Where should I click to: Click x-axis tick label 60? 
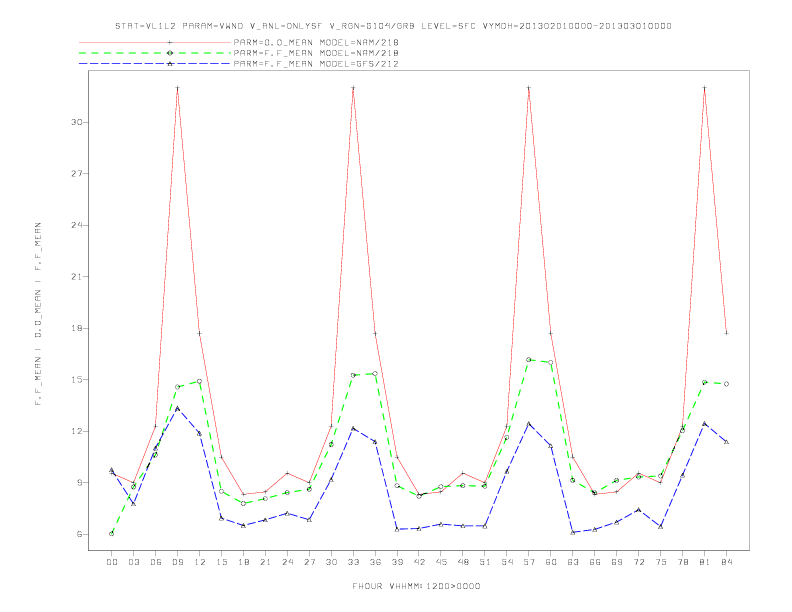coord(551,562)
